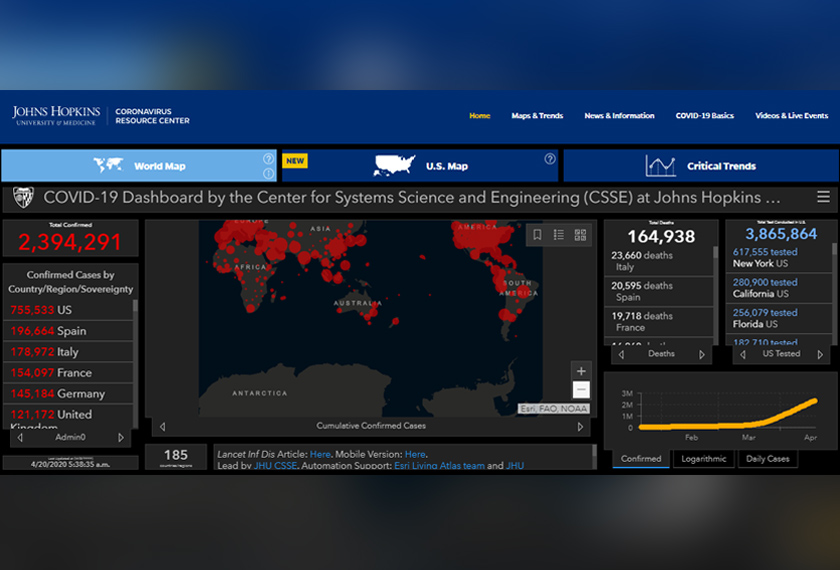Click left arrow next to US Tested
The width and height of the screenshot is (840, 570).
click(742, 354)
